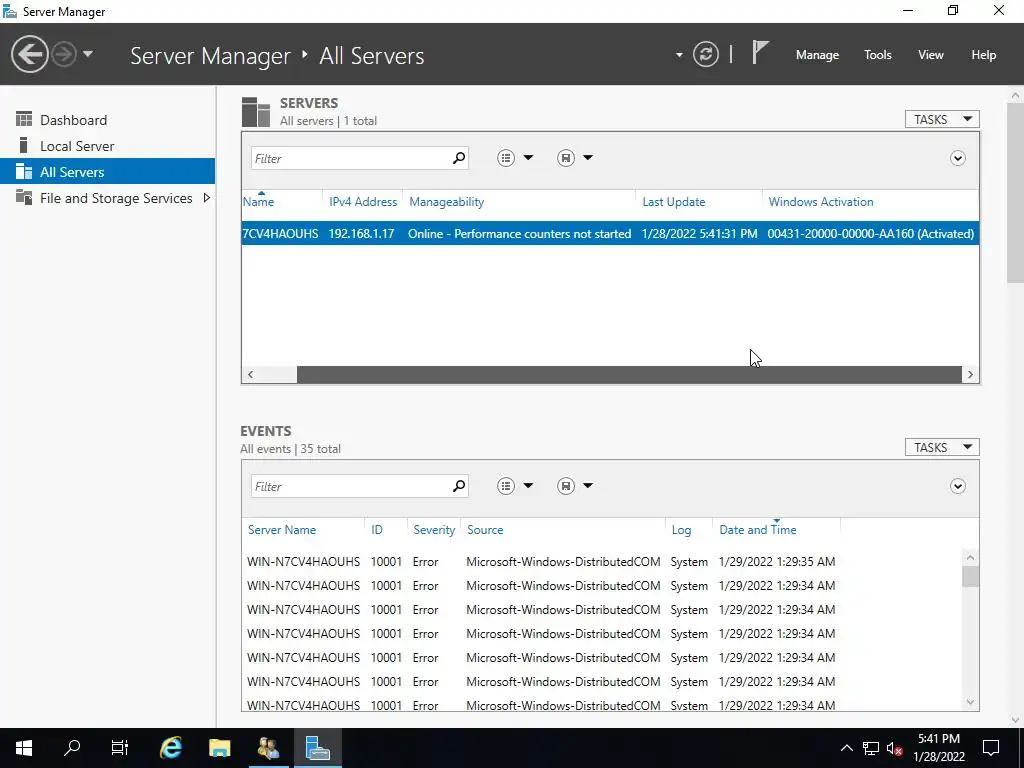This screenshot has width=1024, height=768.
Task: Click the Servers horizontal scrollbar thumb
Action: point(630,374)
